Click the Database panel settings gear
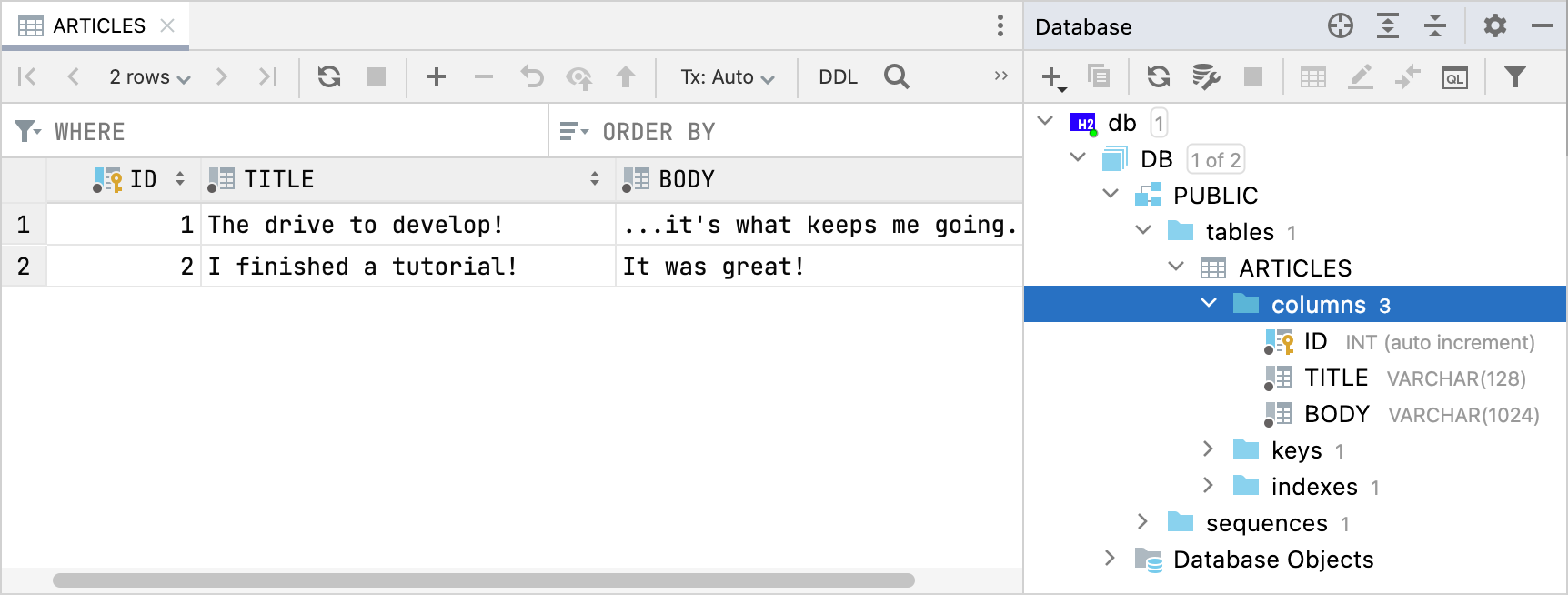Viewport: 1568px width, 595px height. coord(1494,25)
